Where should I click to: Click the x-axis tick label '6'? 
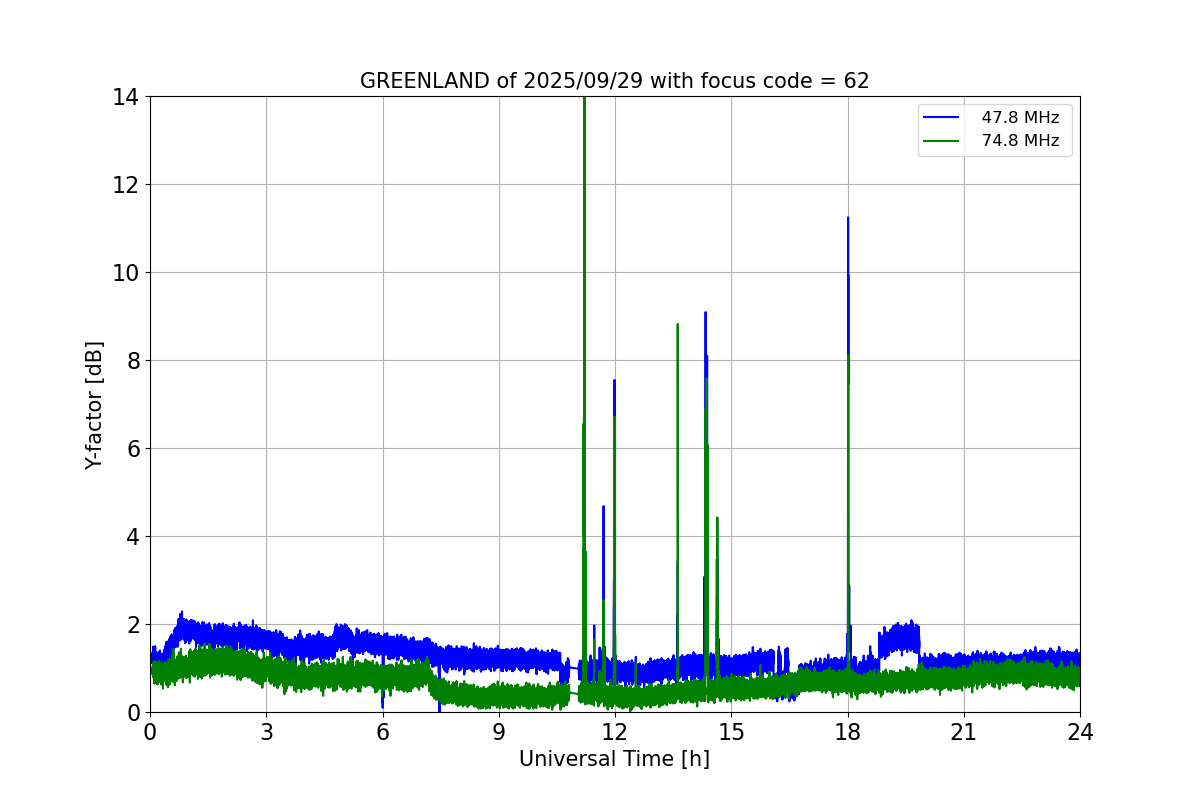coord(382,732)
